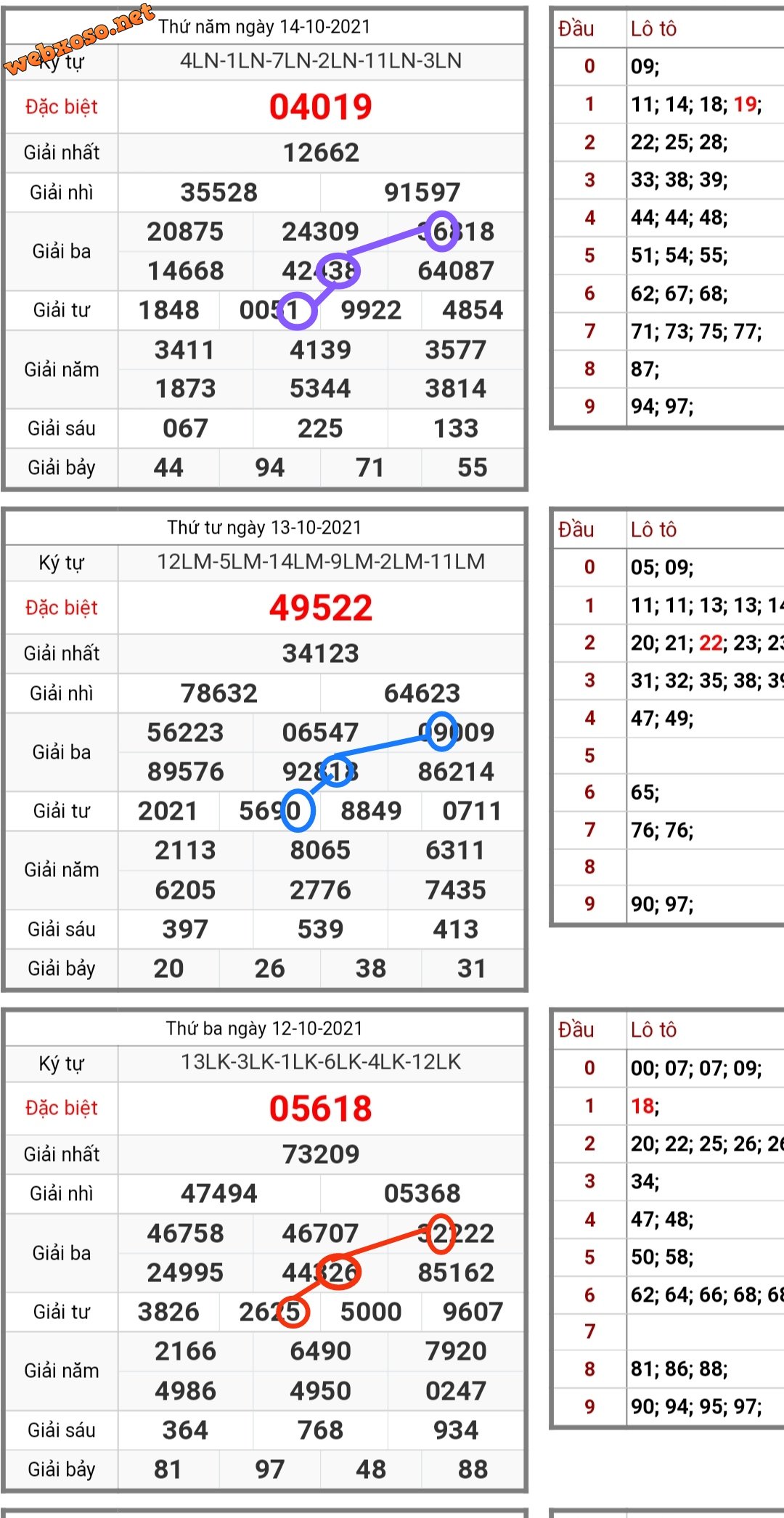Click the lô tô row "05; 09;"

[x=662, y=568]
